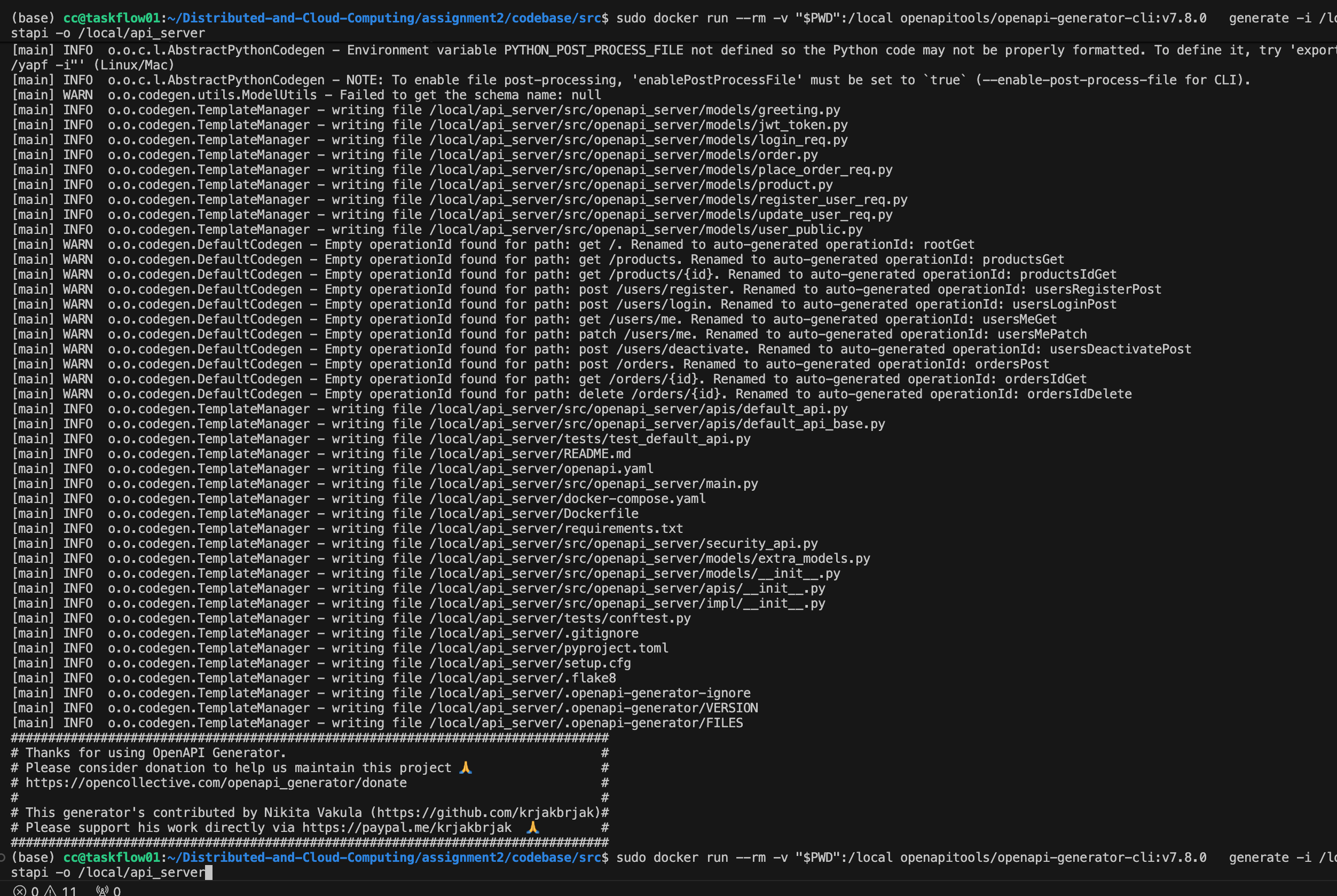Open /local/api_server/README.md path
The height and width of the screenshot is (896, 1337).
pos(530,453)
